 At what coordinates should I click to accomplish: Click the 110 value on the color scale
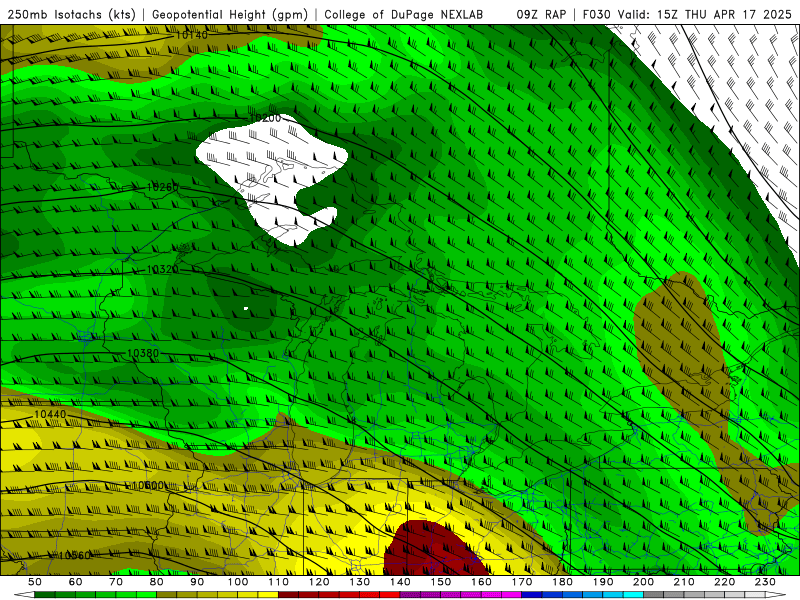[x=279, y=582]
